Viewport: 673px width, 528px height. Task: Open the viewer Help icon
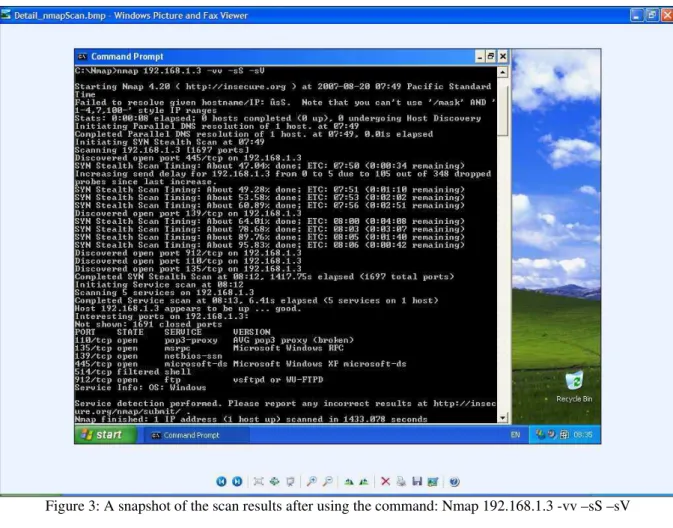pyautogui.click(x=454, y=482)
